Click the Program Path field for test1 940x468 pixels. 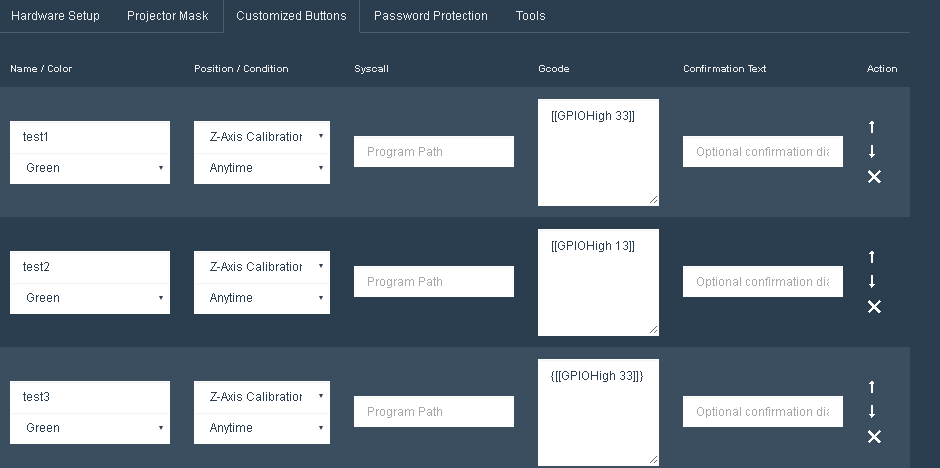tap(434, 152)
